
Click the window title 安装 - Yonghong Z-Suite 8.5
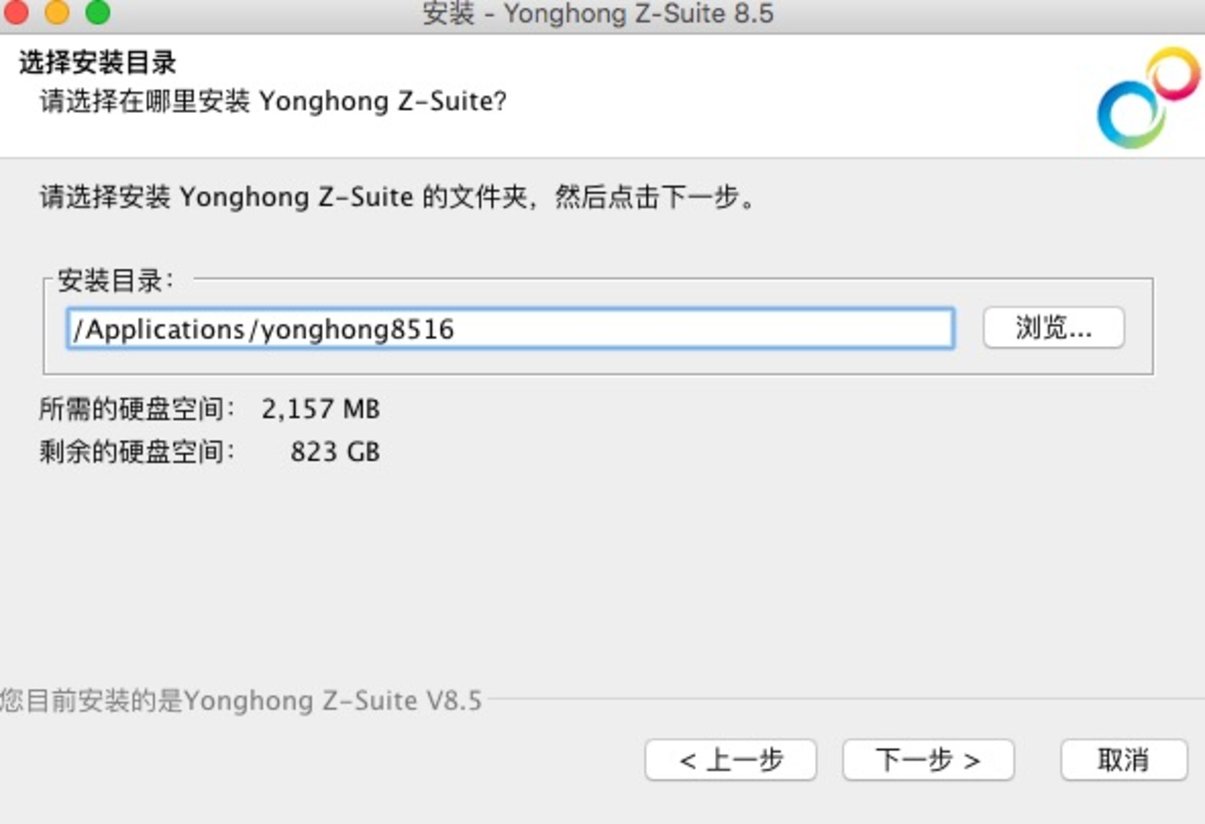[602, 14]
